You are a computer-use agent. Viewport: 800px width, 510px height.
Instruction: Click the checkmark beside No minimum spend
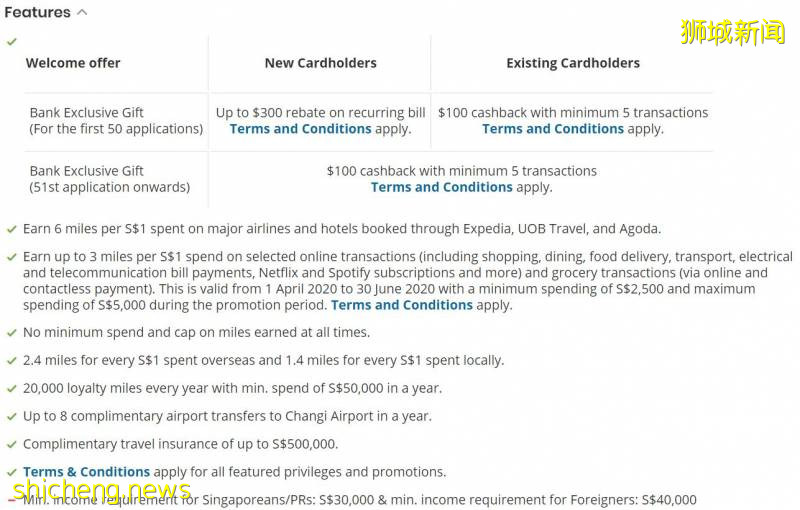point(11,332)
